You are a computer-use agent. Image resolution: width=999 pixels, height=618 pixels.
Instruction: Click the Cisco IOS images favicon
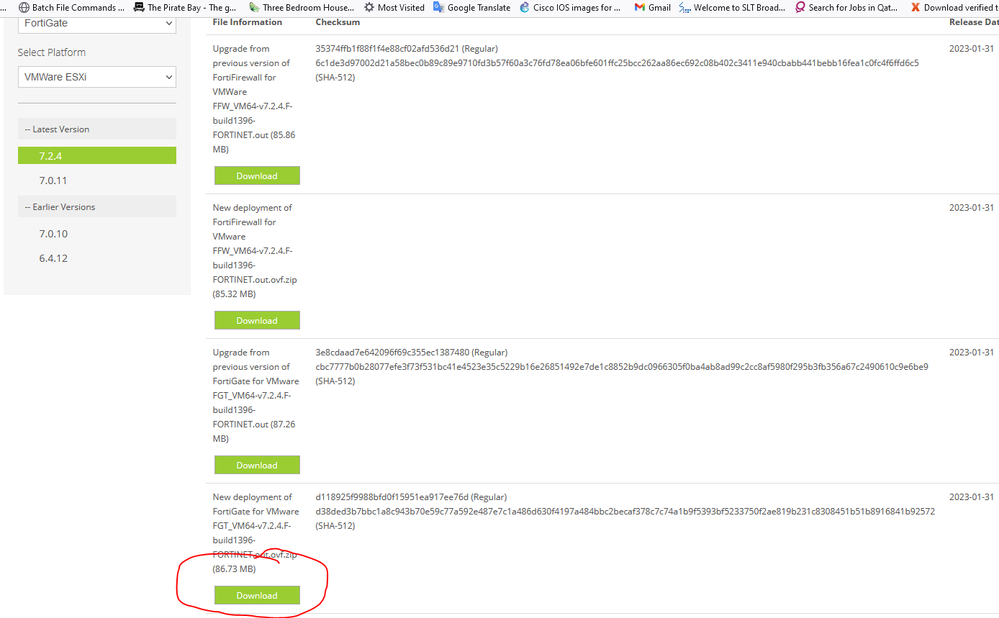(524, 8)
